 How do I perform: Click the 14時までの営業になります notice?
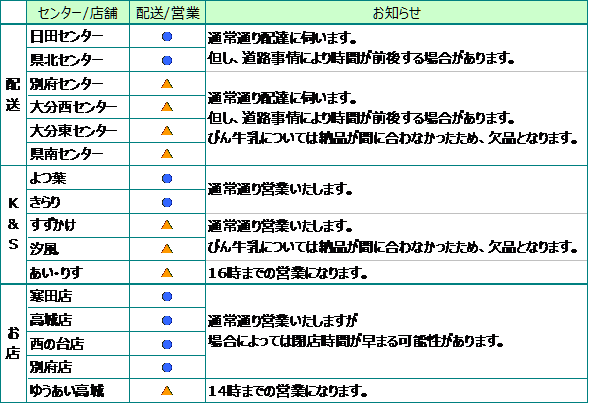(x=287, y=391)
